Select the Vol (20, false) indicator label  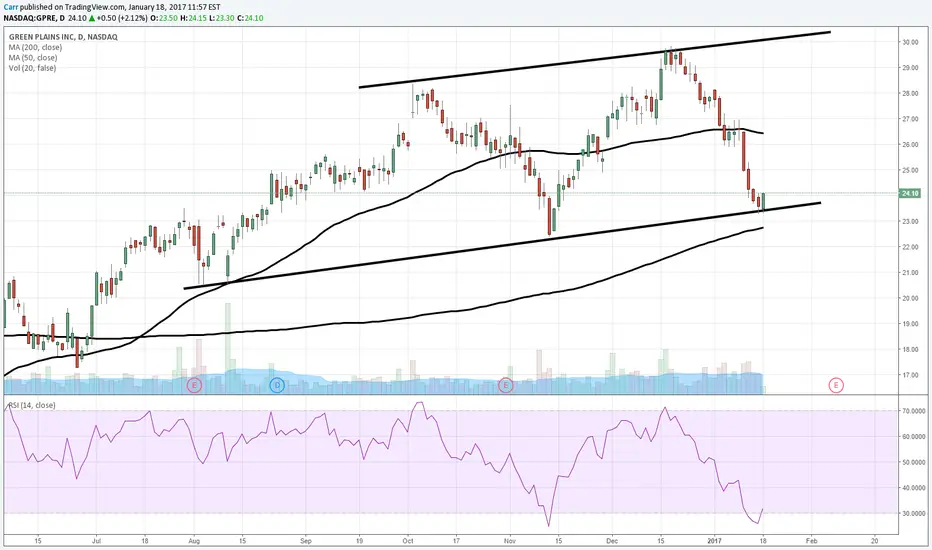[x=32, y=68]
